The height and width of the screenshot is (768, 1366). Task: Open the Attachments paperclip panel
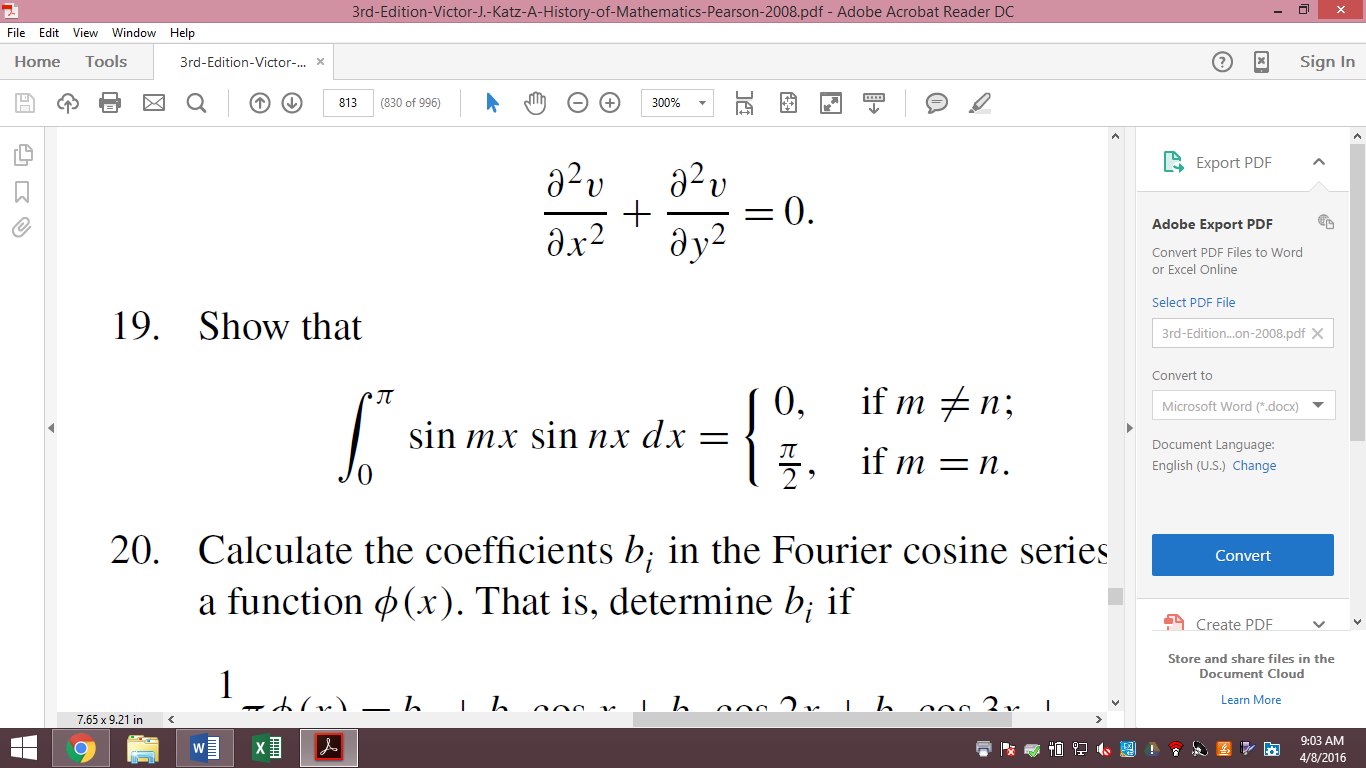click(22, 227)
